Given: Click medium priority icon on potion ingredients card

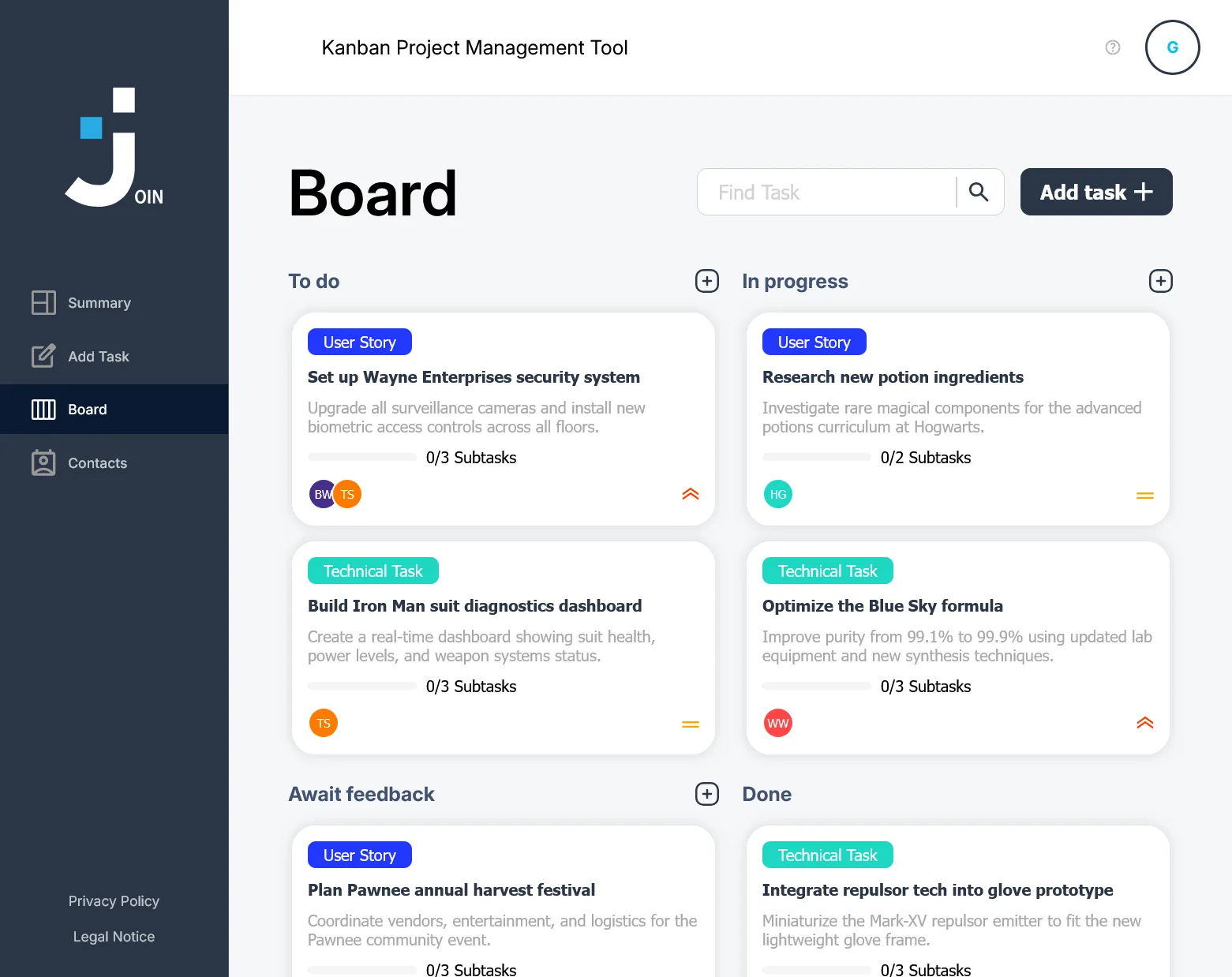Looking at the screenshot, I should (x=1145, y=496).
